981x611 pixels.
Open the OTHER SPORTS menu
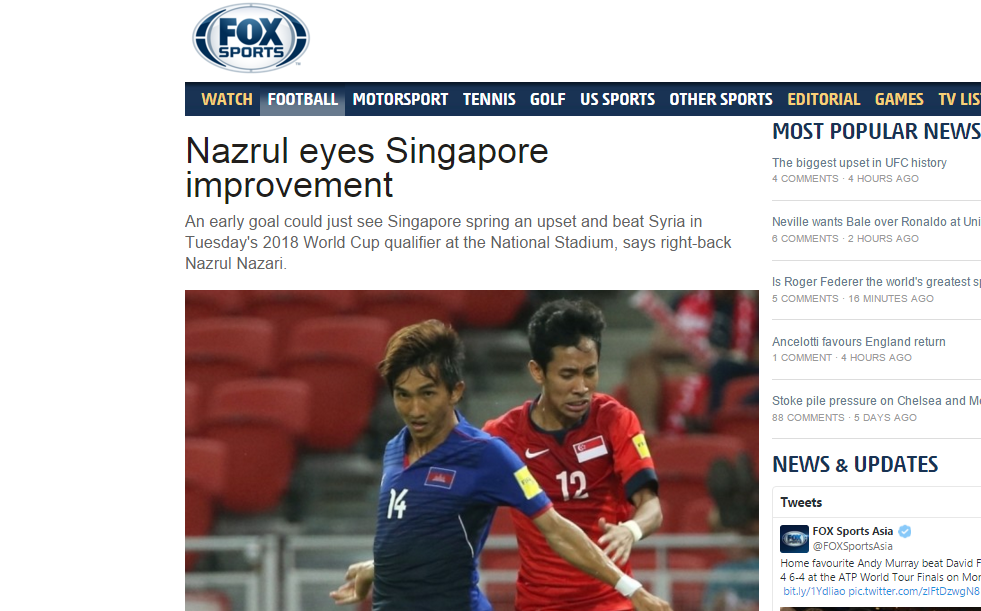coord(721,99)
